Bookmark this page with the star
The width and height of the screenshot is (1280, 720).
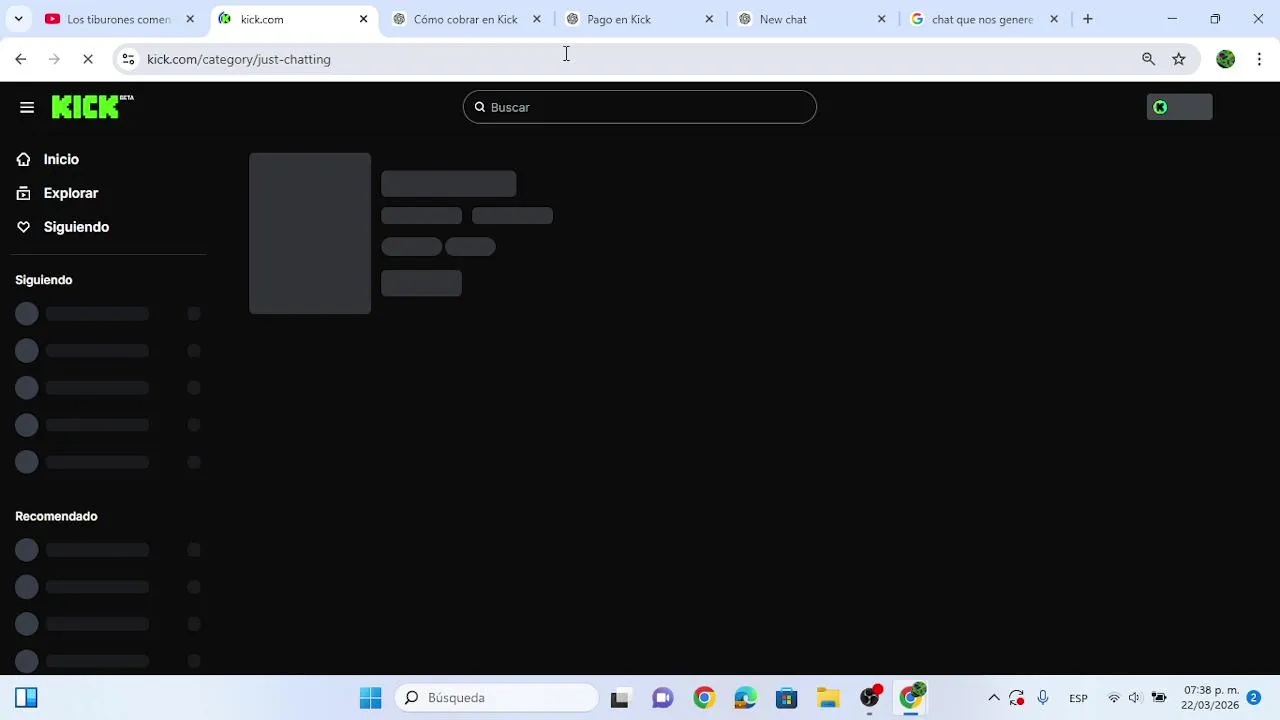[x=1179, y=59]
